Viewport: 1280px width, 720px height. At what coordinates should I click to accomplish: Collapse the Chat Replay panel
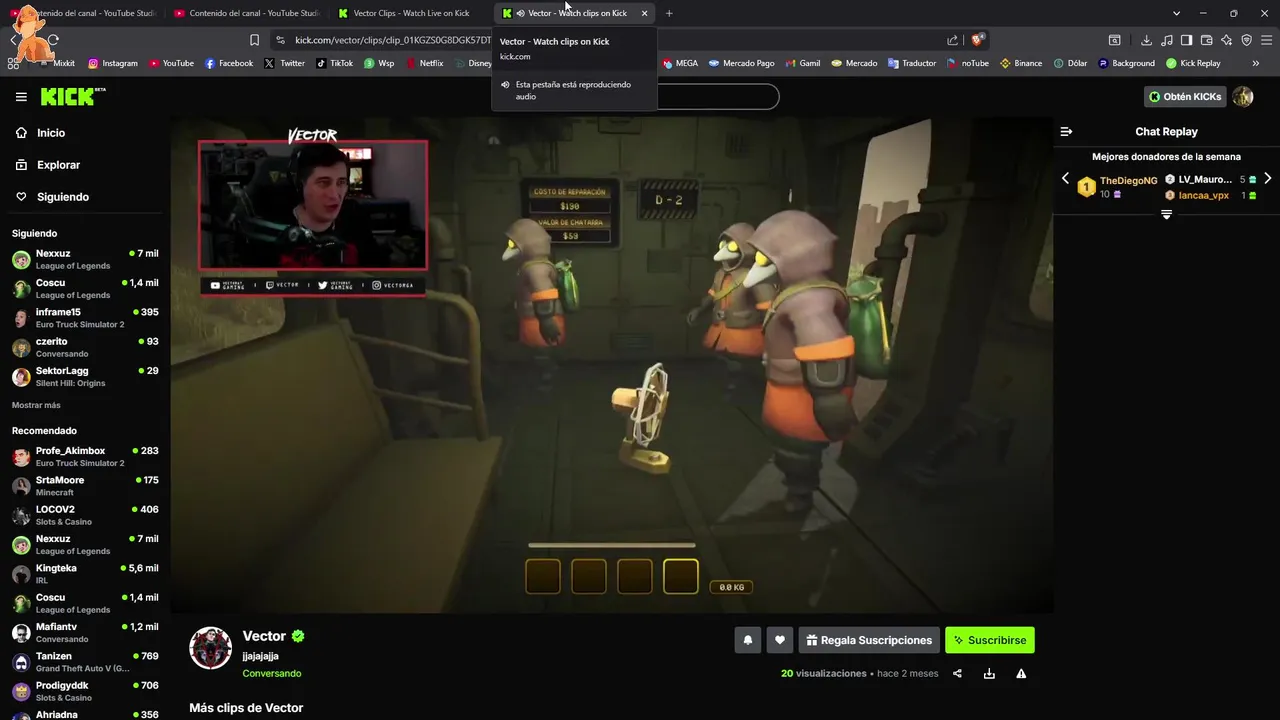pyautogui.click(x=1066, y=132)
